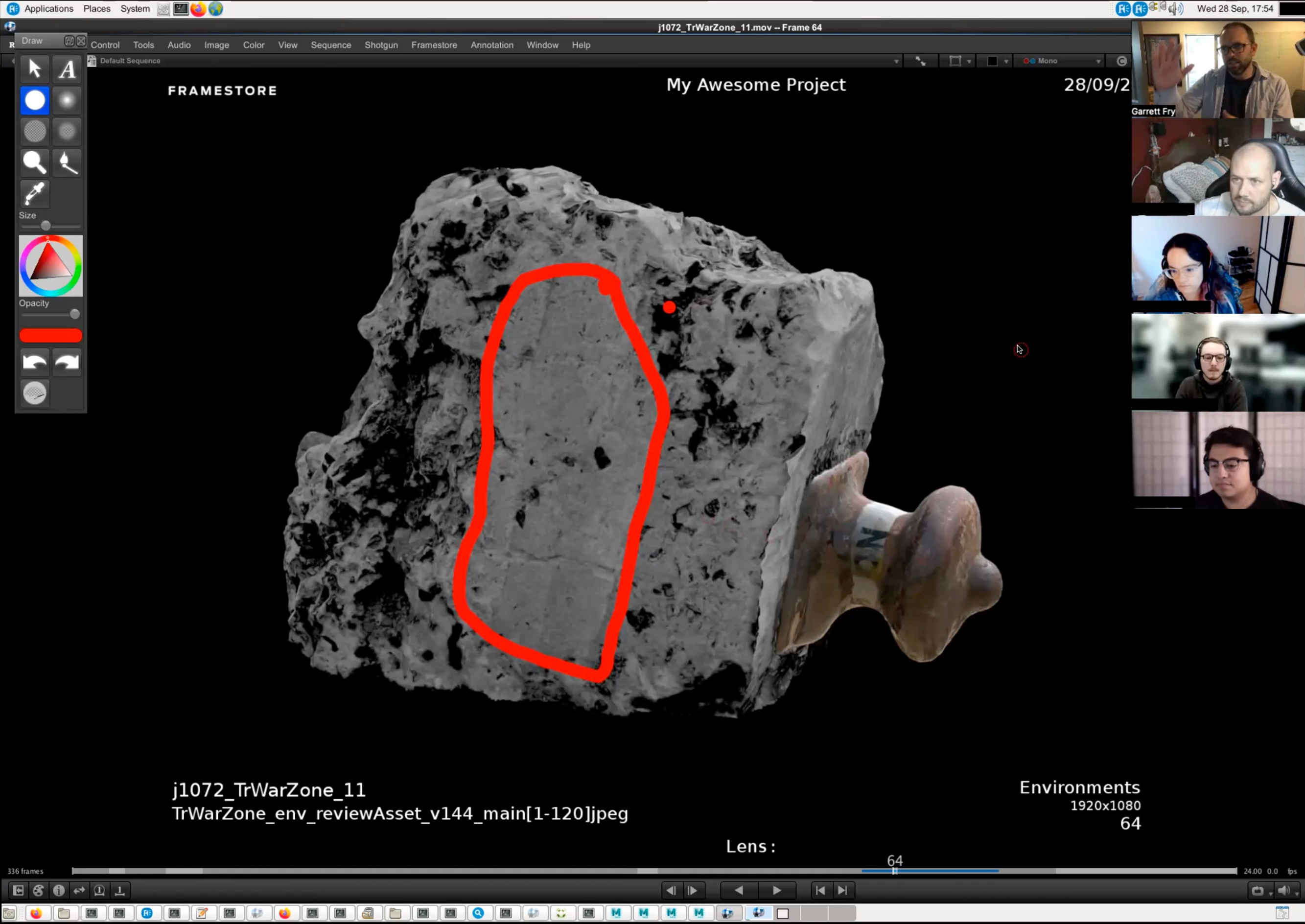Choose the dodge magnifier tool

(35, 162)
